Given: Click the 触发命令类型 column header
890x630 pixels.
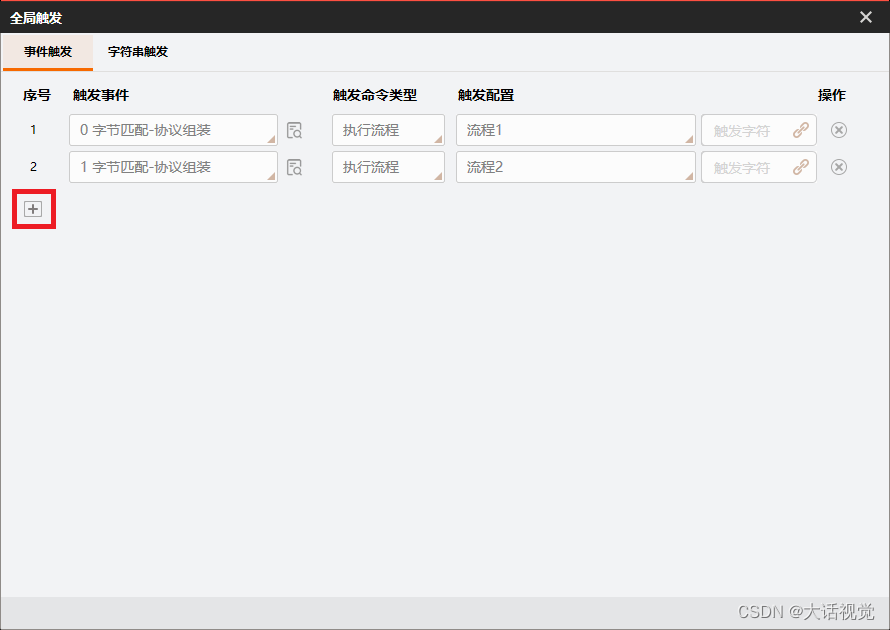Looking at the screenshot, I should coord(375,95).
